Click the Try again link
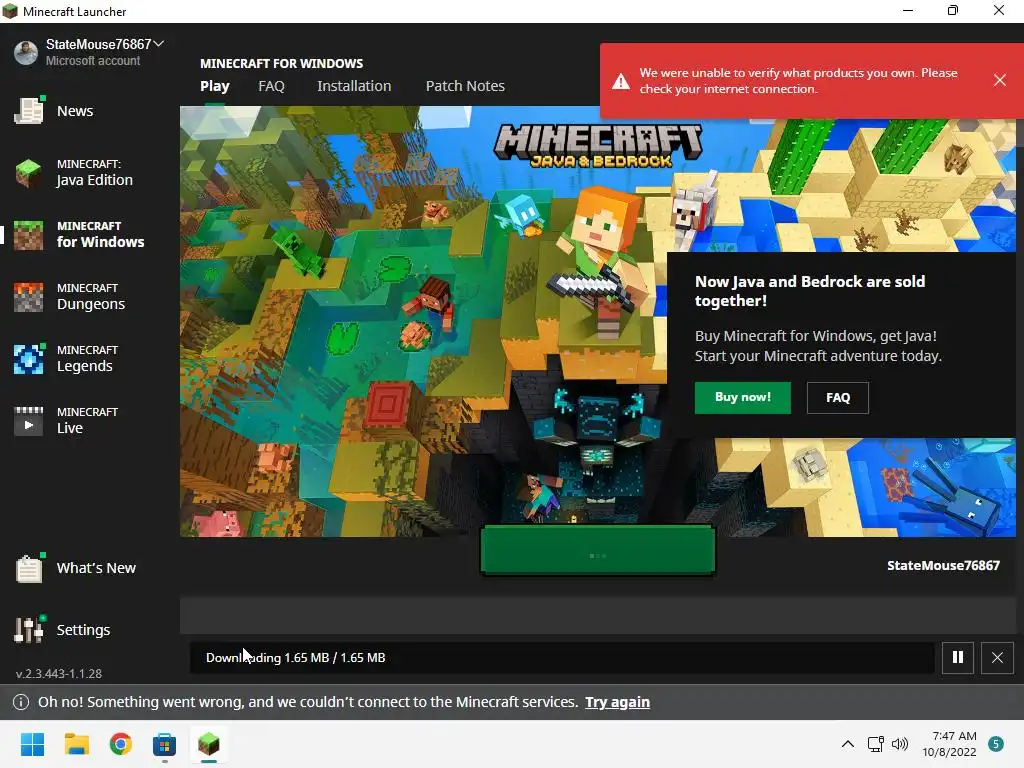 click(x=617, y=702)
